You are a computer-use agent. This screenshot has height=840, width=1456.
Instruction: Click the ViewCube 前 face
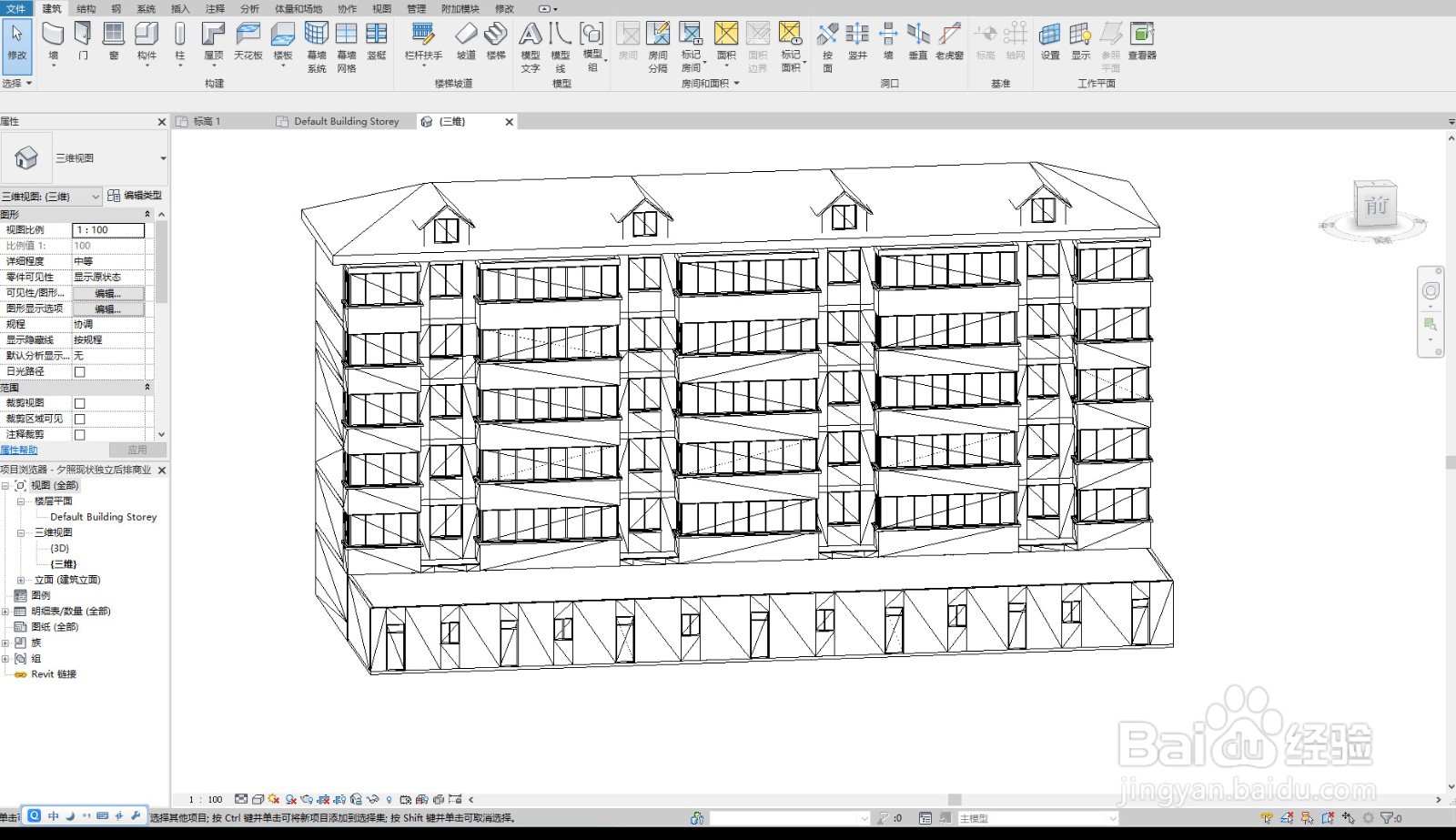point(1376,206)
